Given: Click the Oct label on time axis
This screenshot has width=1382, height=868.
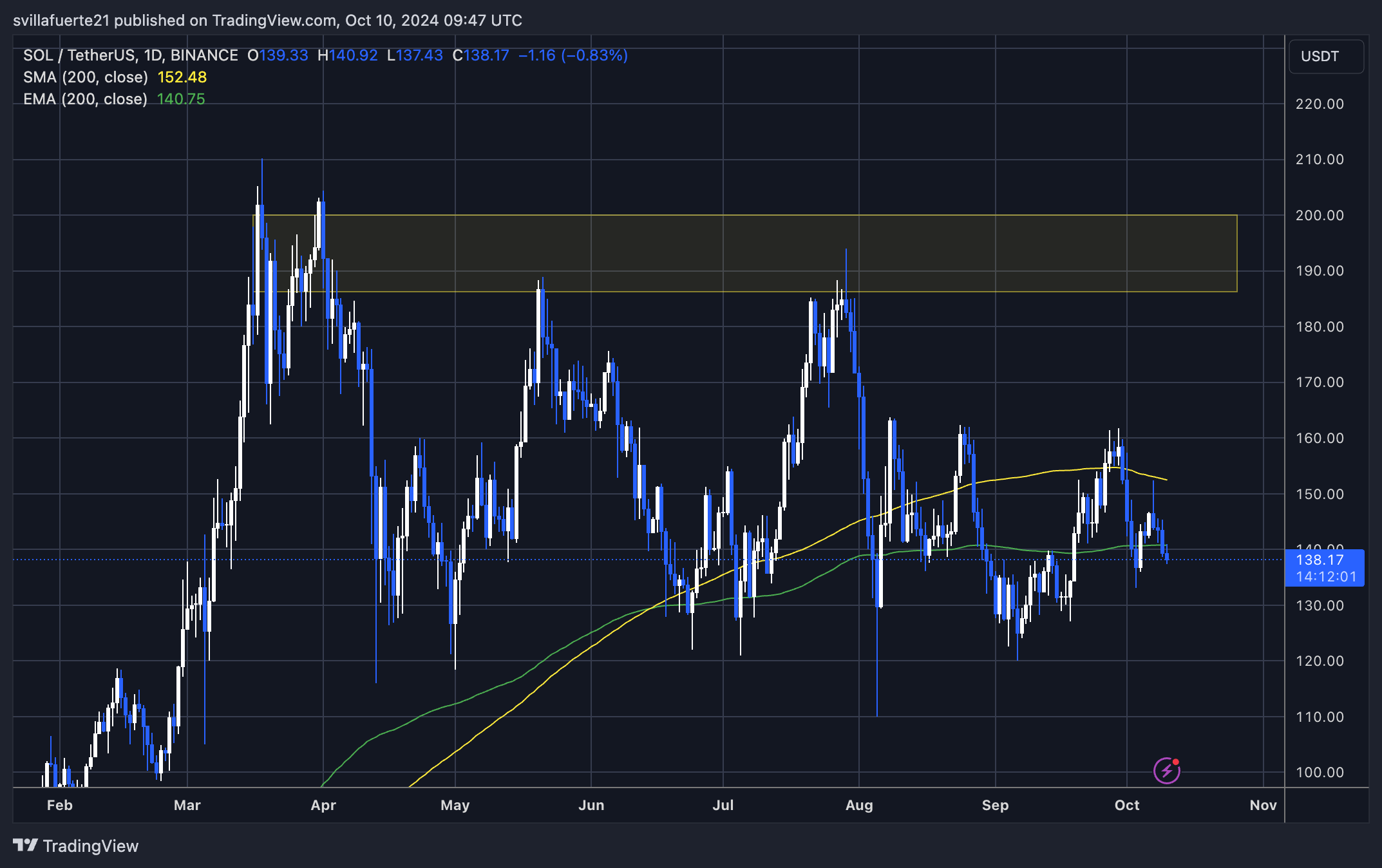Looking at the screenshot, I should 1127,805.
